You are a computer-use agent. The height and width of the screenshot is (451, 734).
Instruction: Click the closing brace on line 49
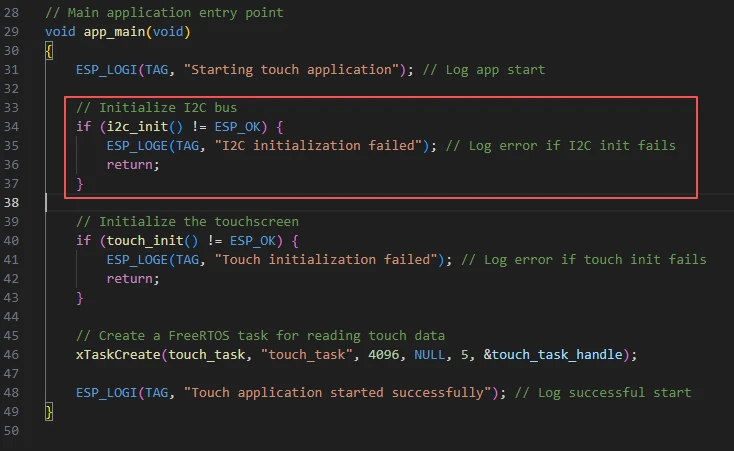(x=49, y=411)
